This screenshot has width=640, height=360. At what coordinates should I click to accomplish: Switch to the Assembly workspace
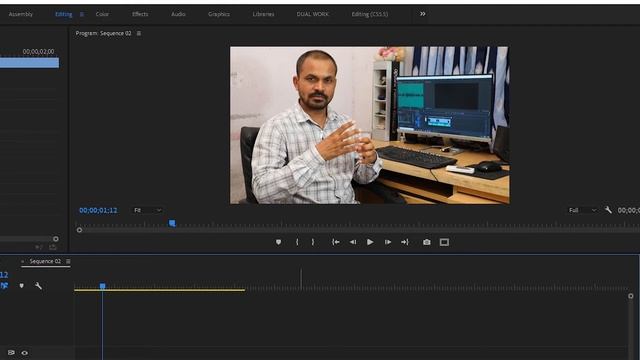pos(20,14)
